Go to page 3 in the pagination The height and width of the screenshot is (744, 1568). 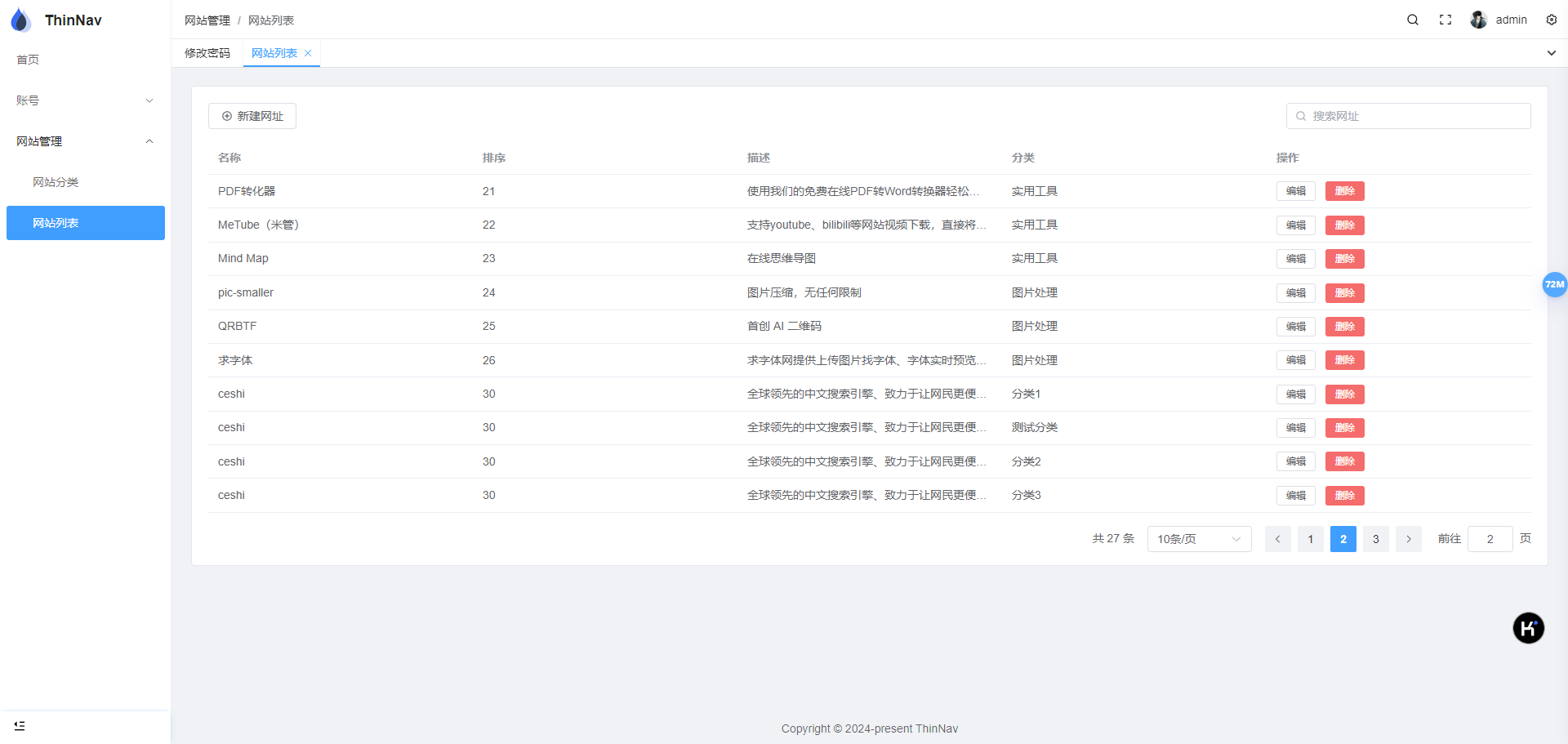tap(1375, 539)
